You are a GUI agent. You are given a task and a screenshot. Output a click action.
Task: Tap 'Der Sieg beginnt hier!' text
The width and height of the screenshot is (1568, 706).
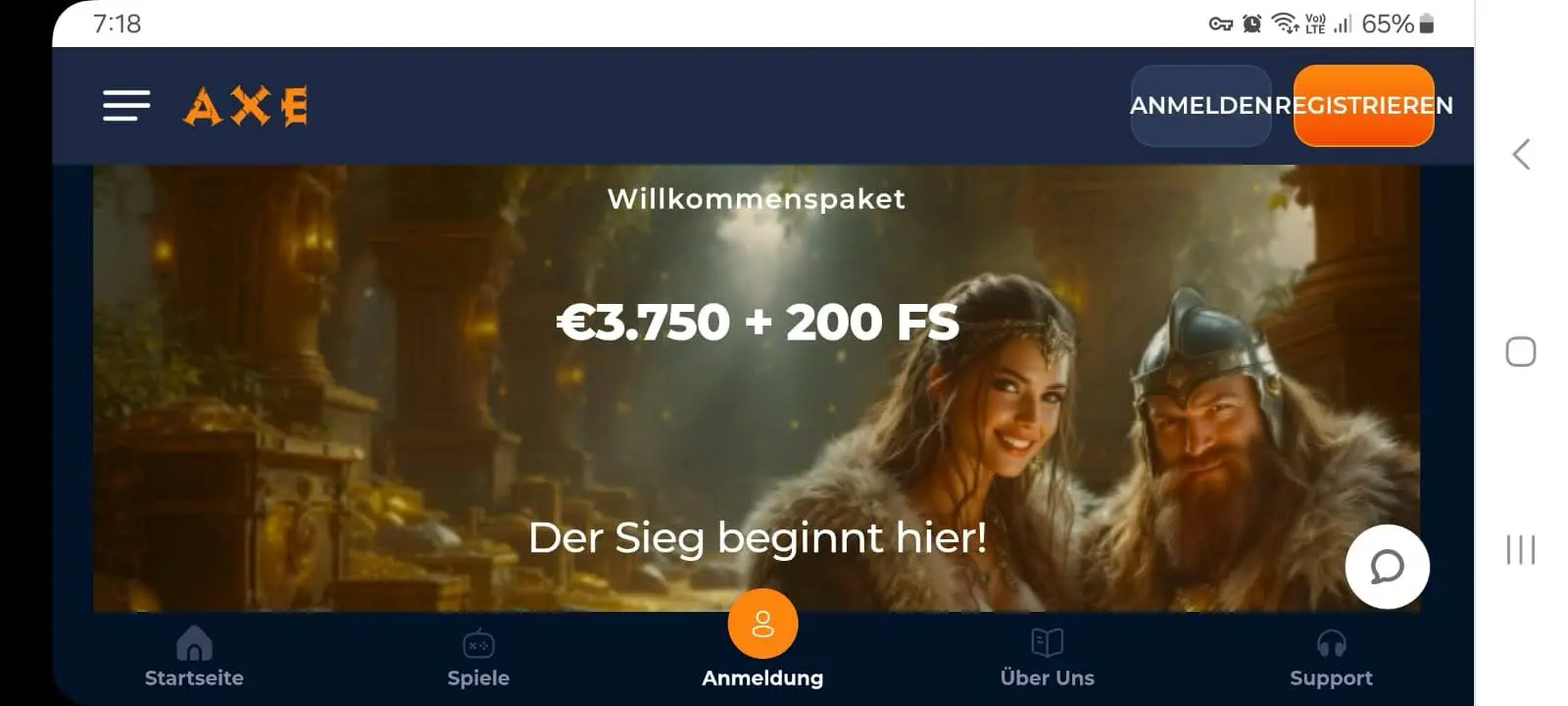point(758,537)
